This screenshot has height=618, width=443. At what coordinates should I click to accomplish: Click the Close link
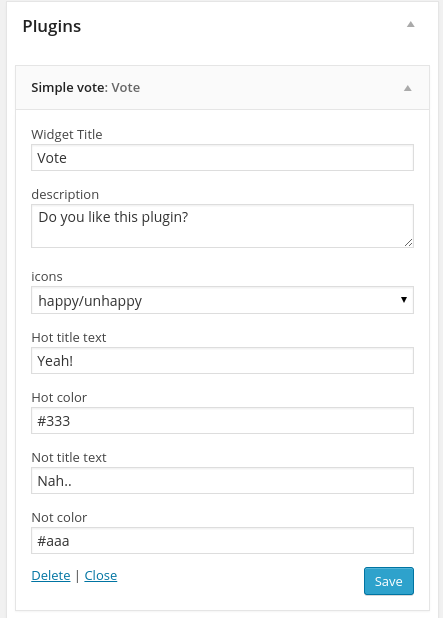coord(101,576)
